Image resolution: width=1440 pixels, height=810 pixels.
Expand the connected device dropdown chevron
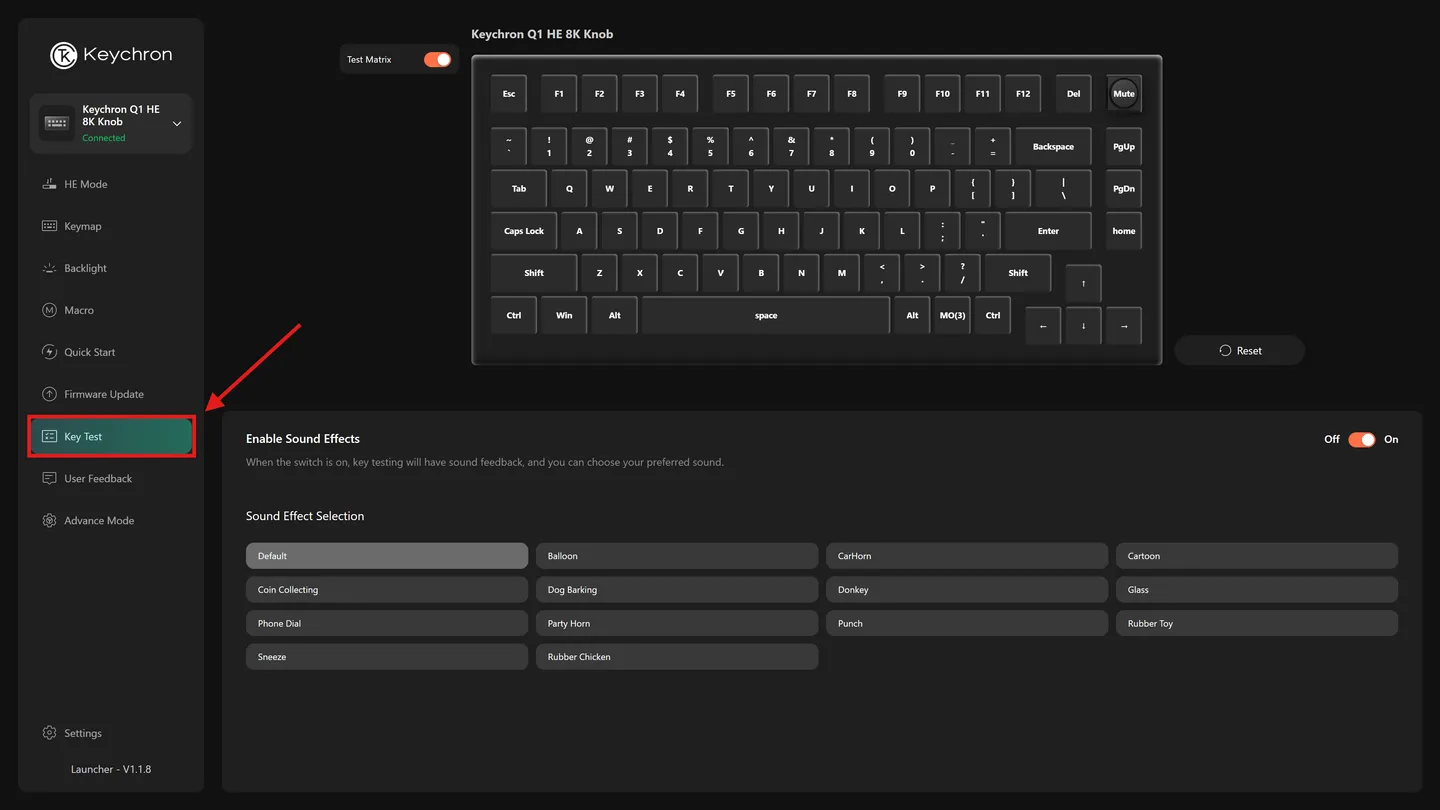177,124
